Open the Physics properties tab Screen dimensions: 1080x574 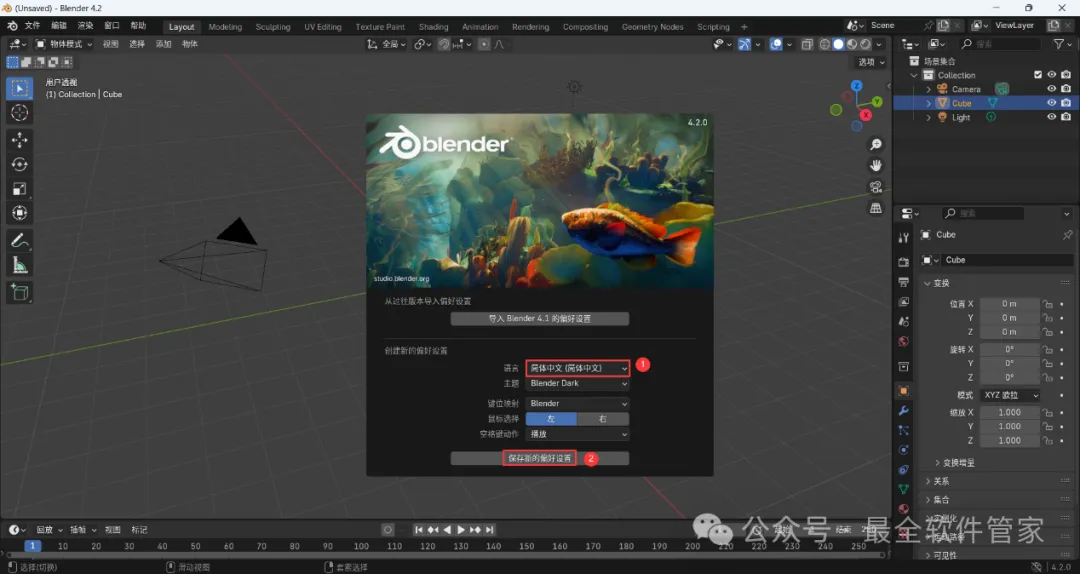click(x=904, y=450)
